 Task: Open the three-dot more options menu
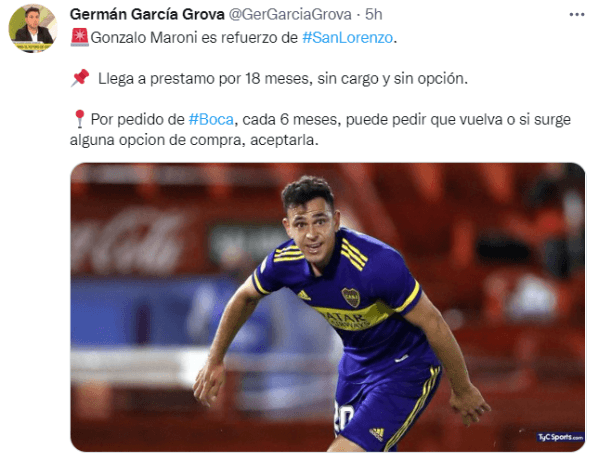coord(577,14)
